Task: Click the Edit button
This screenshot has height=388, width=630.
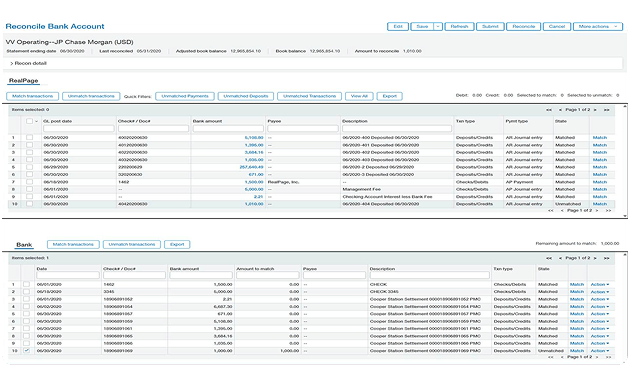Action: (x=398, y=27)
